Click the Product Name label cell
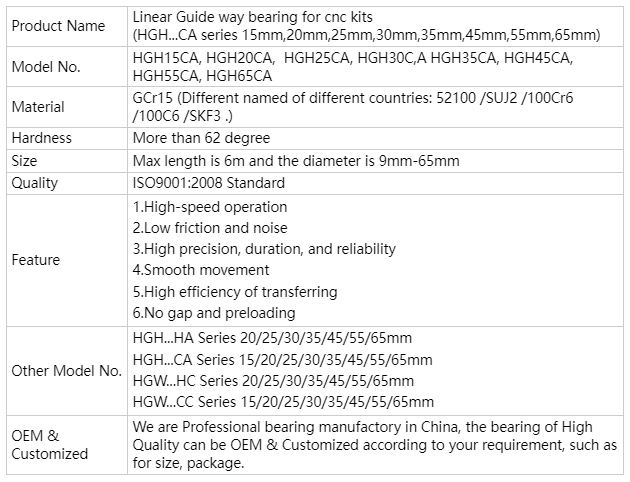The width and height of the screenshot is (630, 482). 58,26
